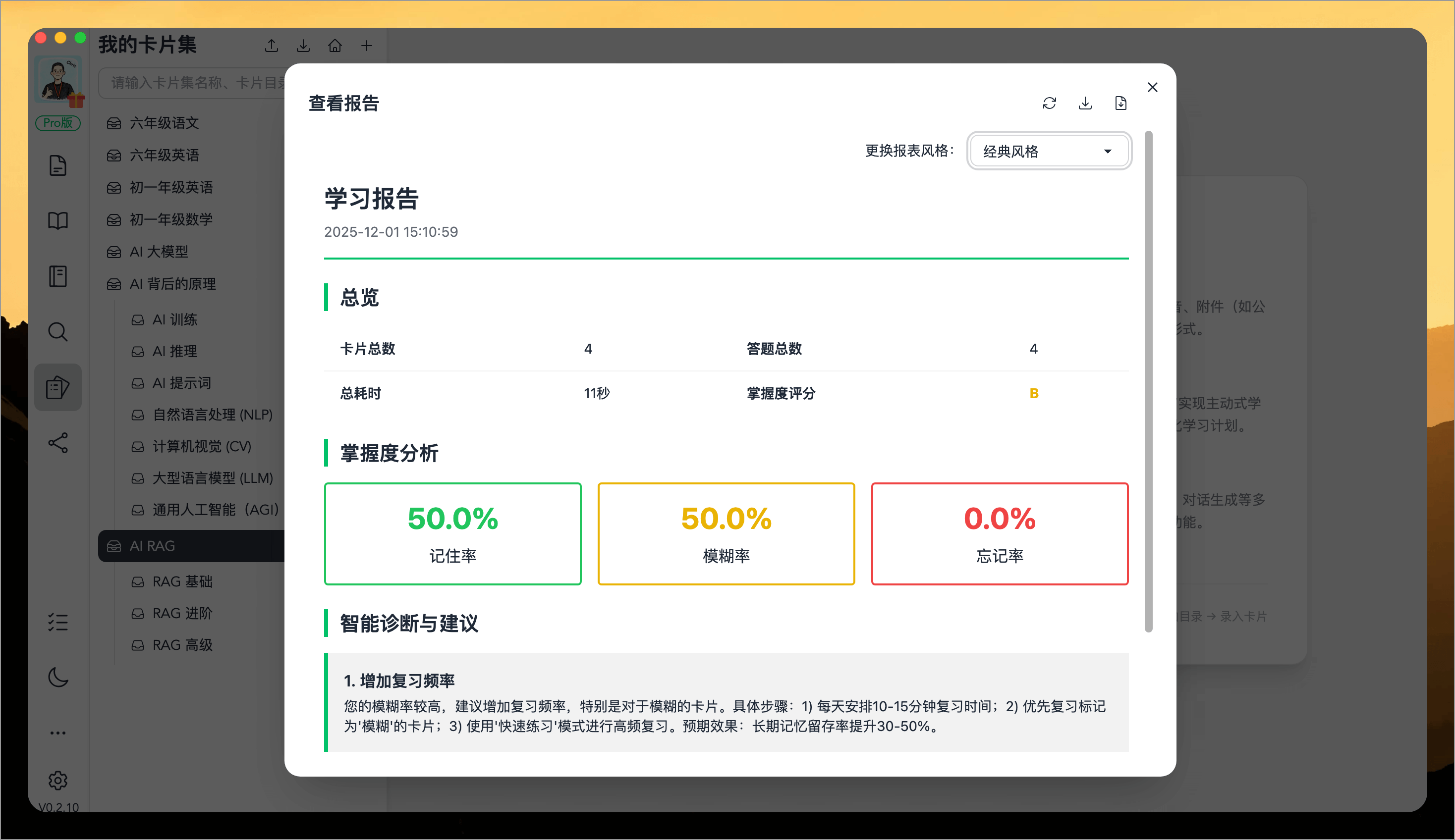1455x840 pixels.
Task: Open the share panel from the sidebar
Action: pyautogui.click(x=58, y=444)
